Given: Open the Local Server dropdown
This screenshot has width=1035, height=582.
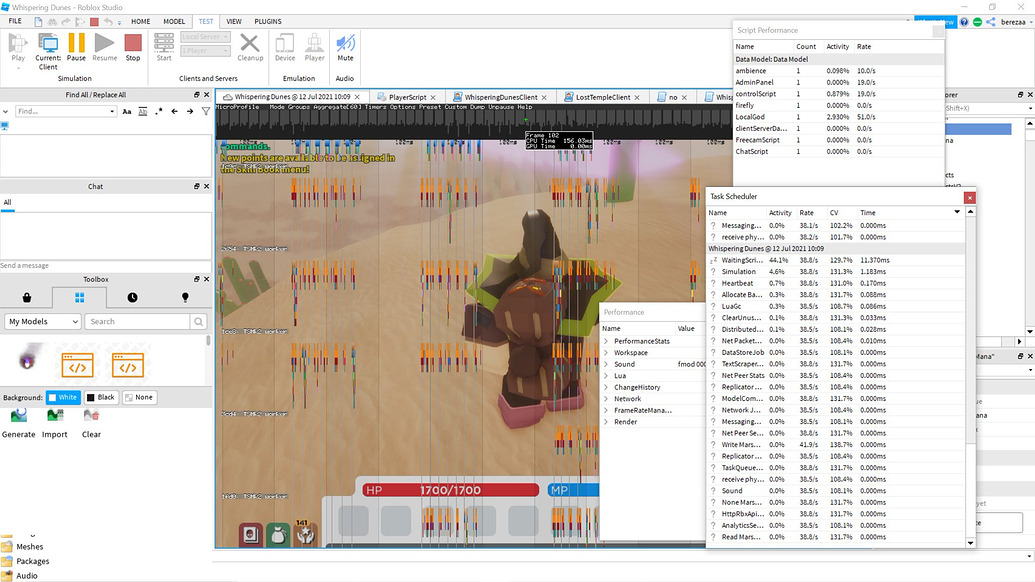Looking at the screenshot, I should pos(205,37).
